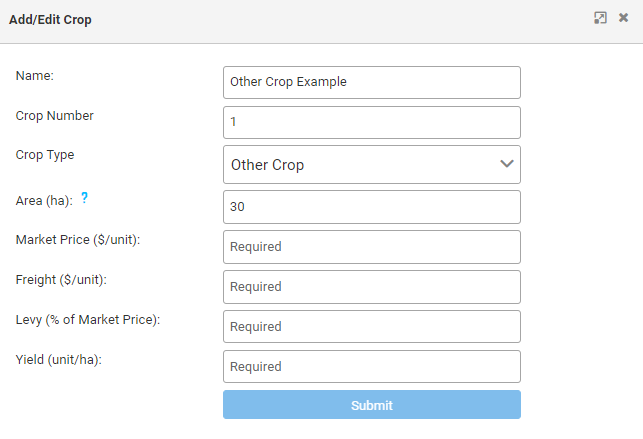Screen dimensions: 643x439
Task: Click the Crop Type label
Action: [x=45, y=155]
